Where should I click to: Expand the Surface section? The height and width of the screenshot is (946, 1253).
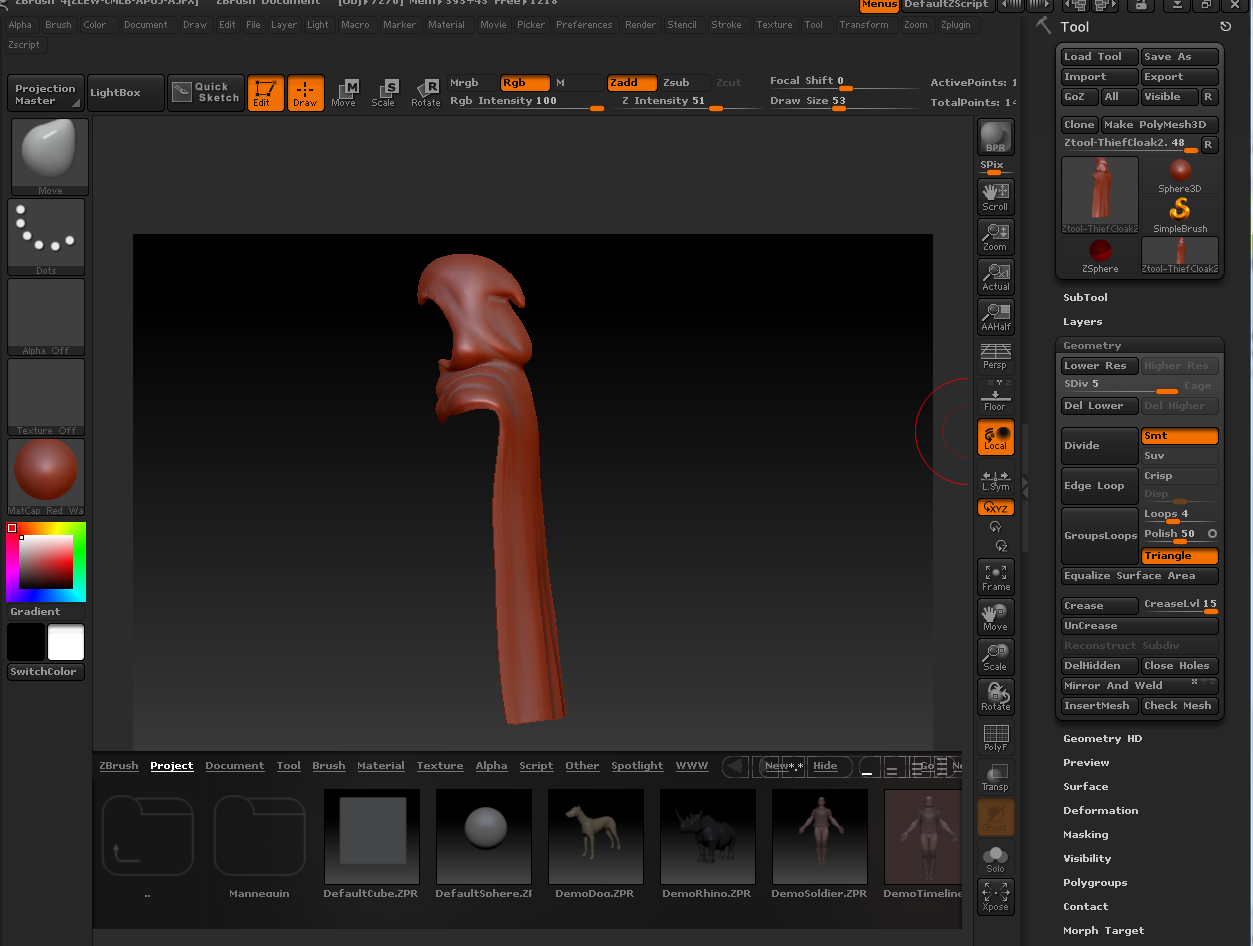click(1086, 786)
